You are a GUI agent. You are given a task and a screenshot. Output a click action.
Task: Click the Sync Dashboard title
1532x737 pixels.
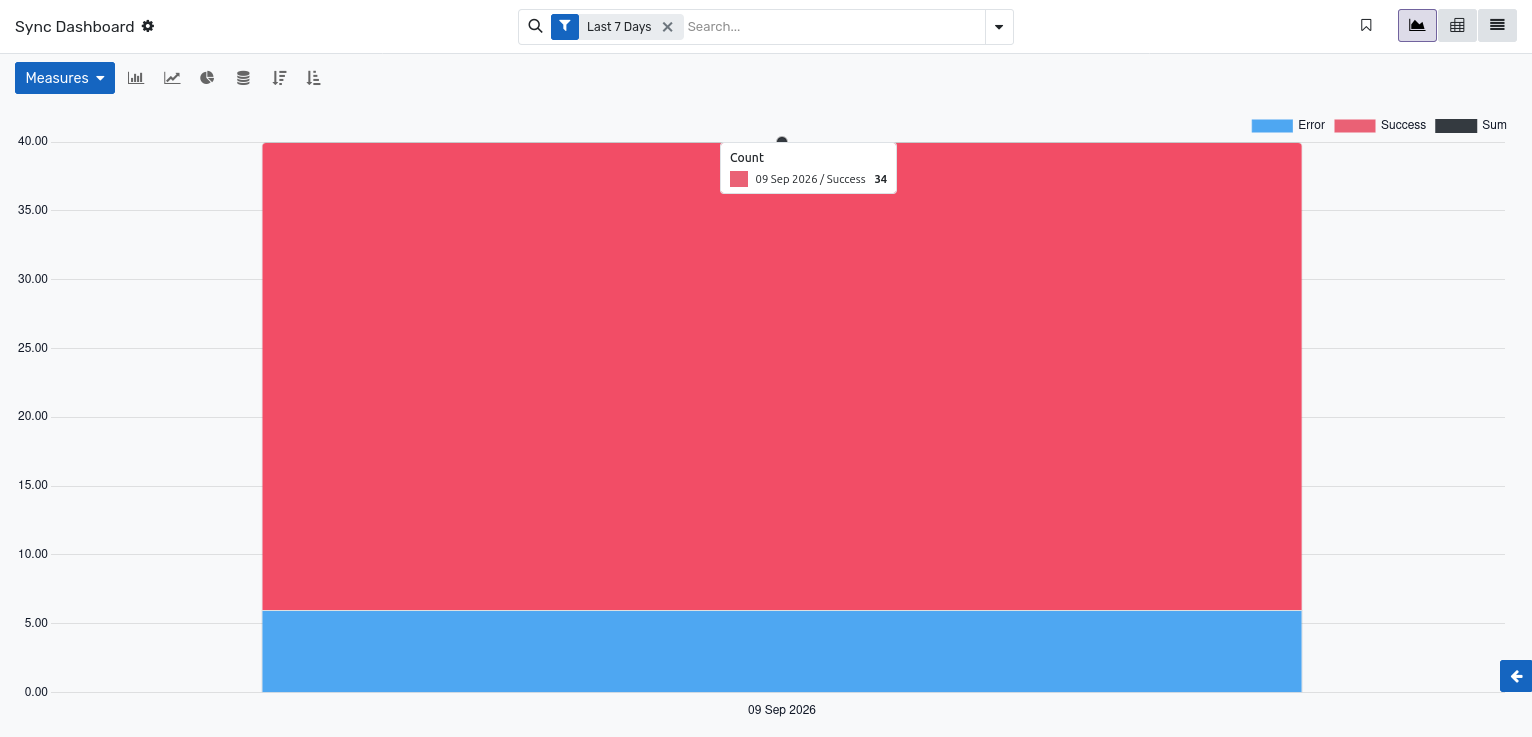[74, 27]
